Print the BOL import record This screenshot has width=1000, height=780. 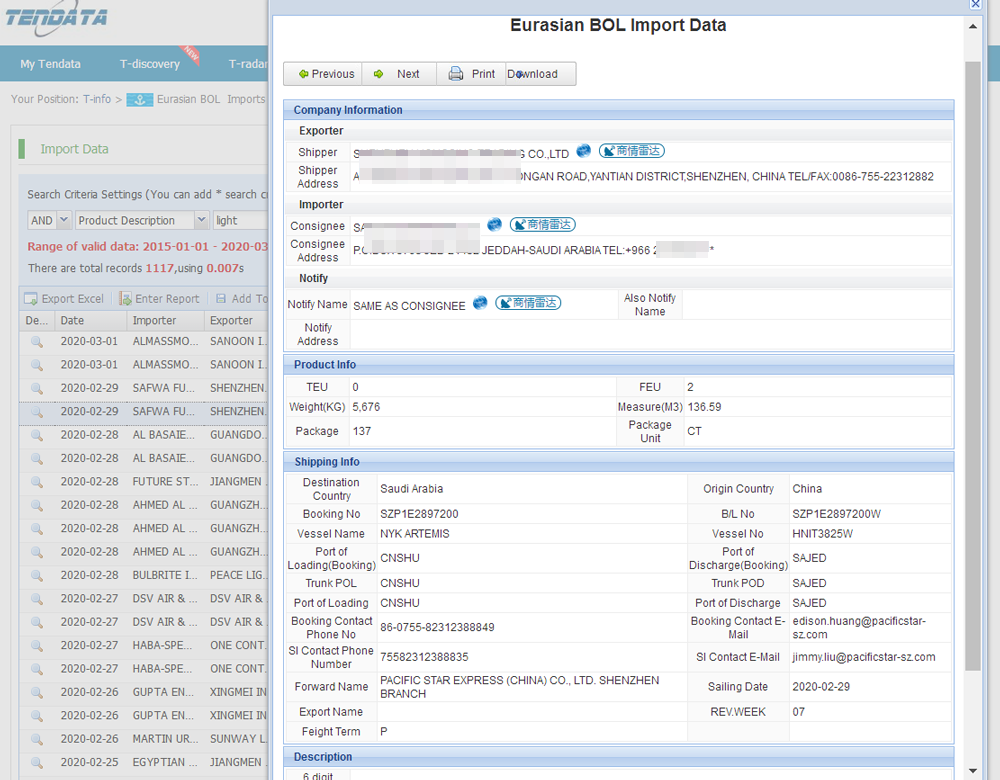click(x=472, y=74)
